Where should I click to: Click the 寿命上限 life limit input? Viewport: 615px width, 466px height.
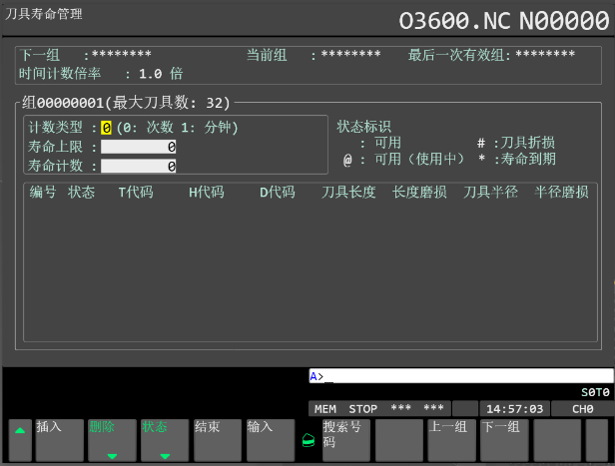pos(139,147)
